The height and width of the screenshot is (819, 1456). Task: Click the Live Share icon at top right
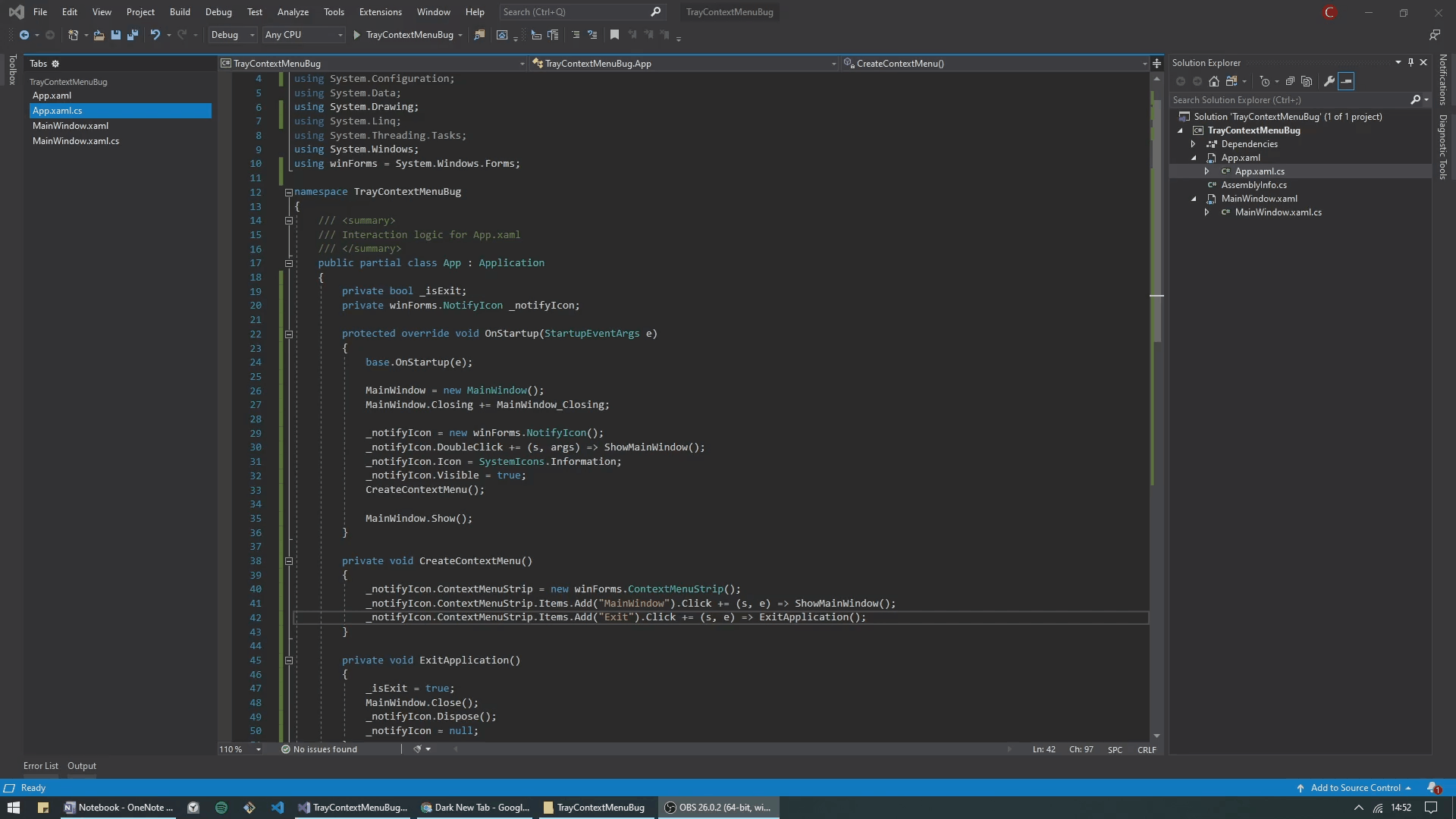click(1435, 35)
